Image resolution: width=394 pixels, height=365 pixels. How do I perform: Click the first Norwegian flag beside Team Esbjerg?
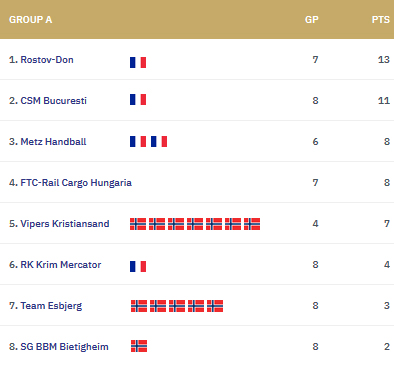coord(139,306)
